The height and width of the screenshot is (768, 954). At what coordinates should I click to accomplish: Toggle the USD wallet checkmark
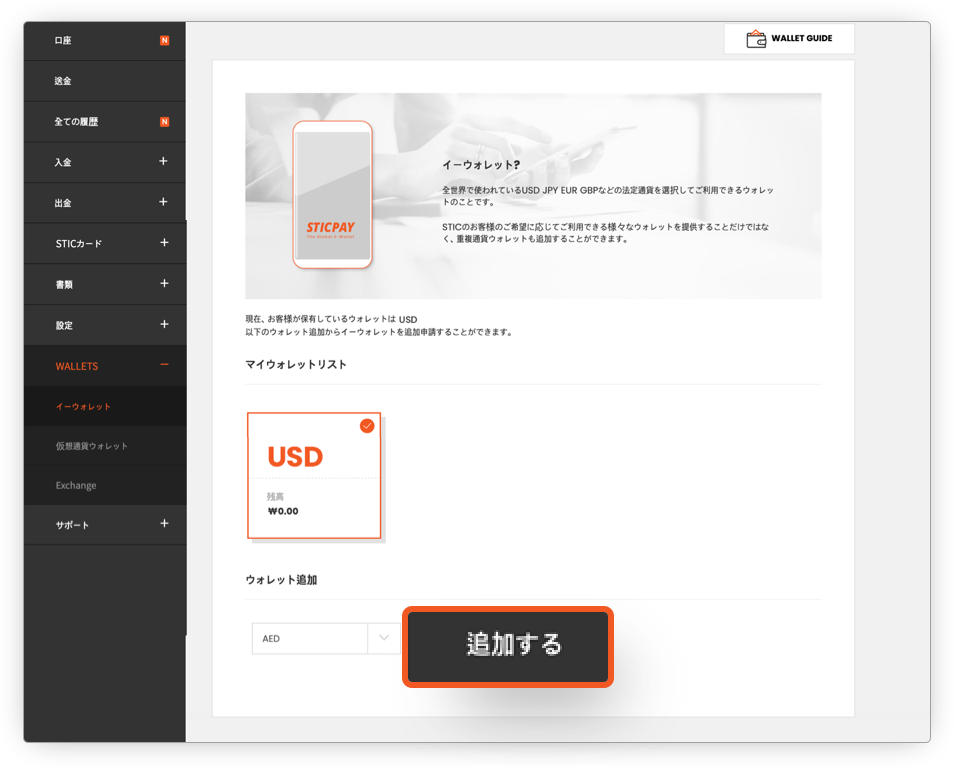pyautogui.click(x=367, y=426)
